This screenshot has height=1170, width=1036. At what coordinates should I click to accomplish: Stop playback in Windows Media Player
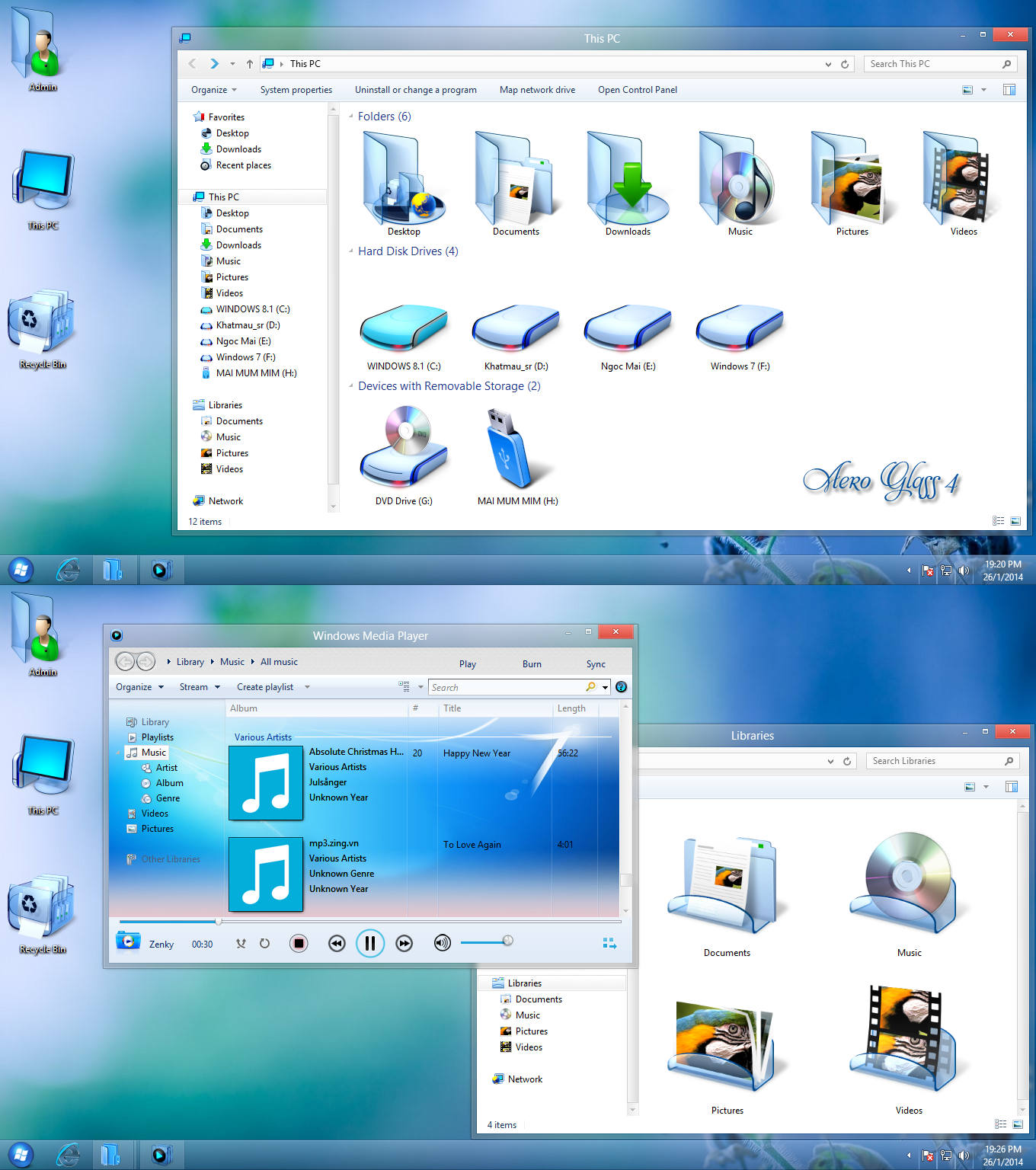tap(299, 944)
